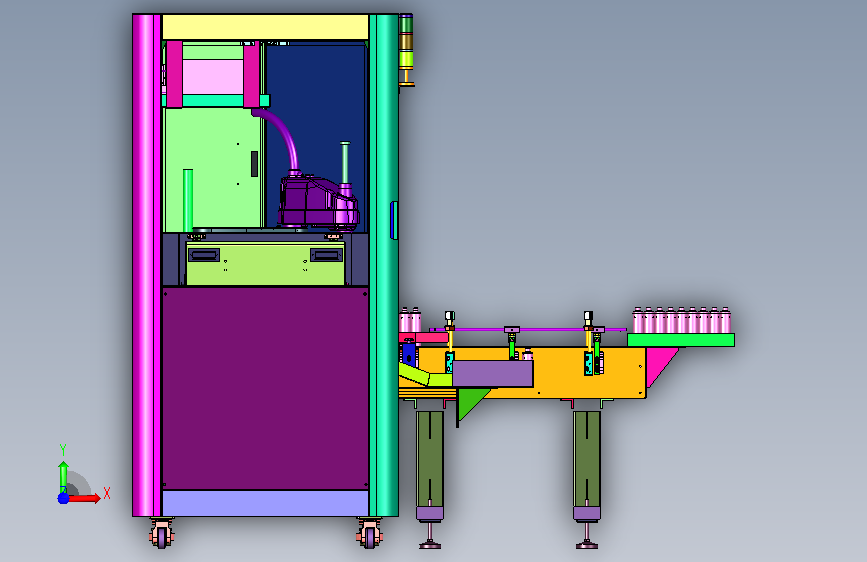Screen dimensions: 867x562
Task: Select the left conveyor leveling foot
Action: (x=430, y=535)
